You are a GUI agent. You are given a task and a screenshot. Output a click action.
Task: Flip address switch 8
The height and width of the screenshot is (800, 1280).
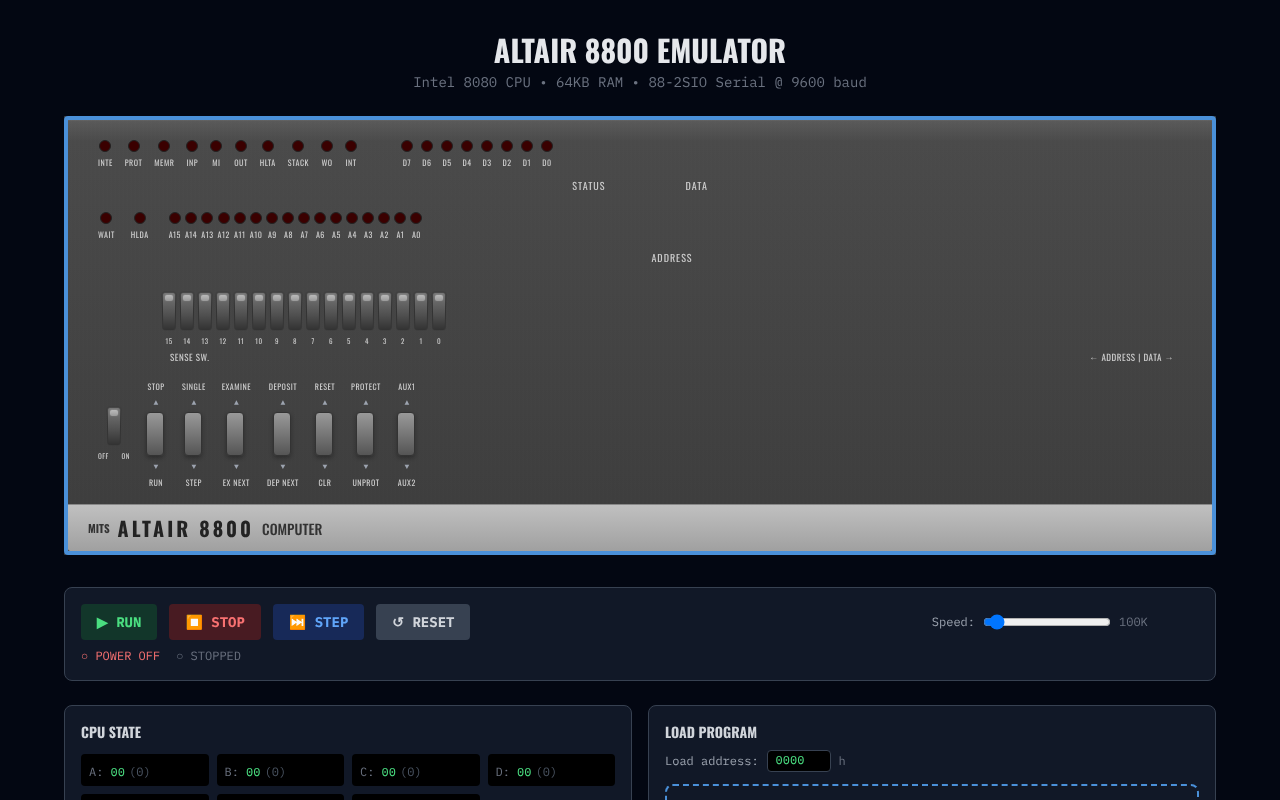pos(295,311)
